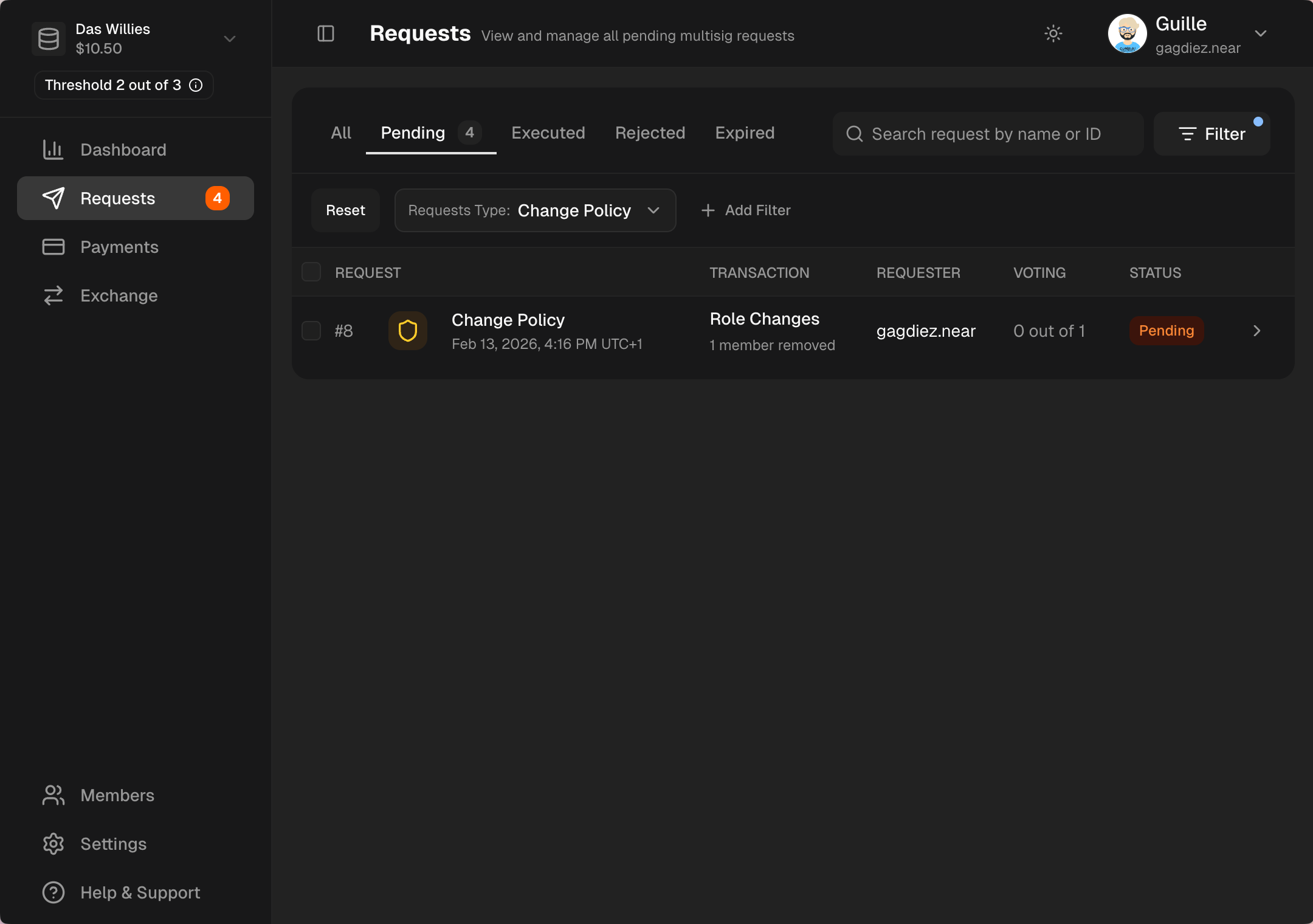The image size is (1313, 924).
Task: Expand Das Willies treasury switcher
Action: 229,39
